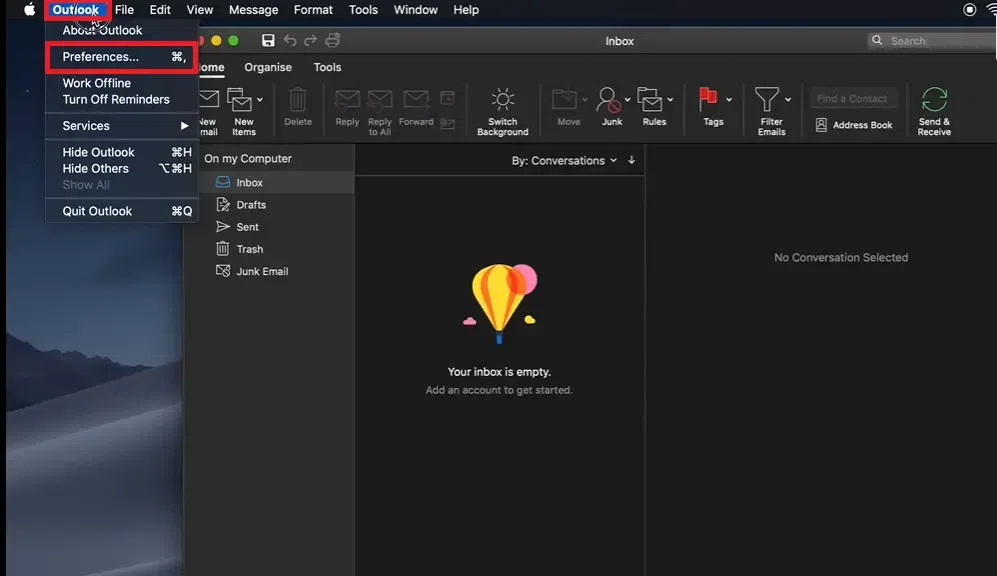
Task: Click the Reply envelope icon
Action: [x=347, y=100]
